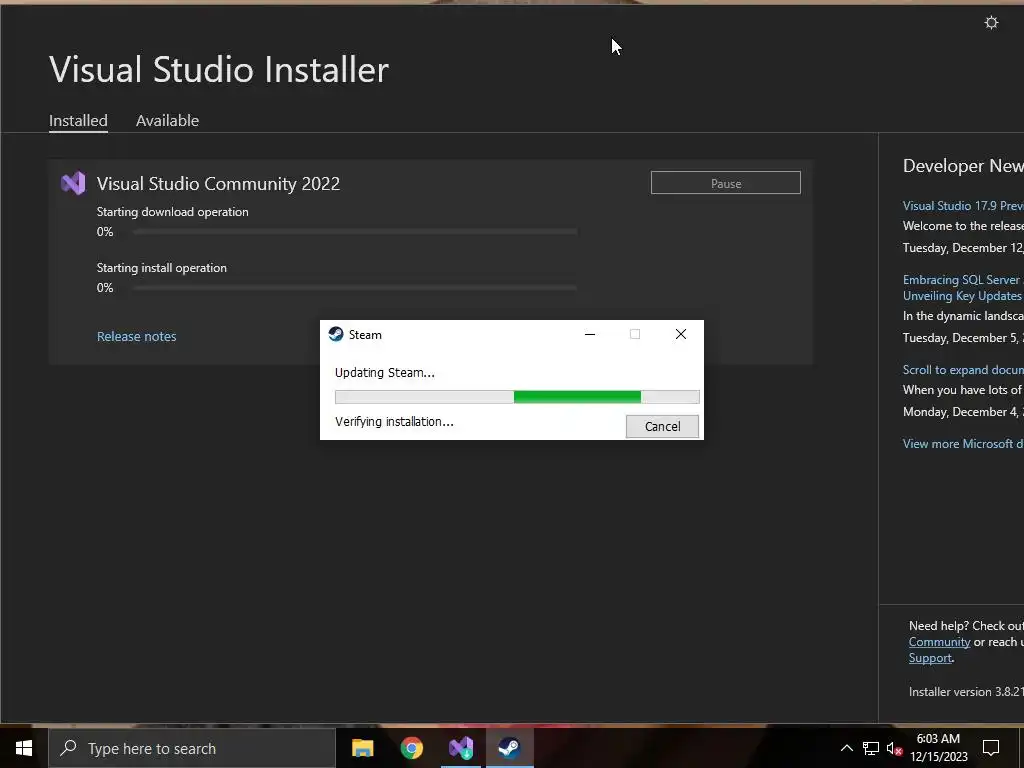Launch Google Chrome from the taskbar

[411, 748]
